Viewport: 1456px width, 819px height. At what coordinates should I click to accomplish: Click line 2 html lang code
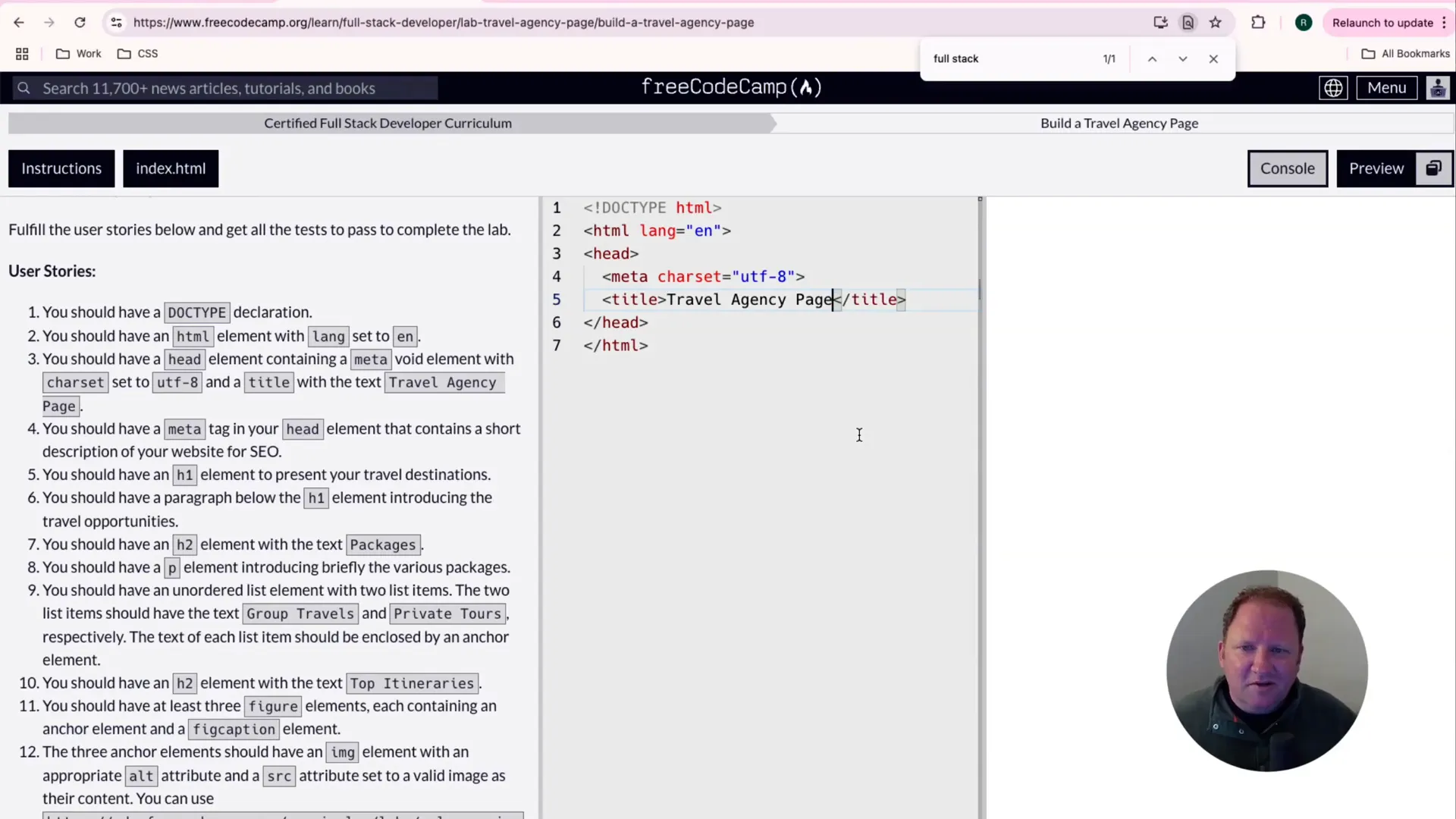pyautogui.click(x=657, y=231)
